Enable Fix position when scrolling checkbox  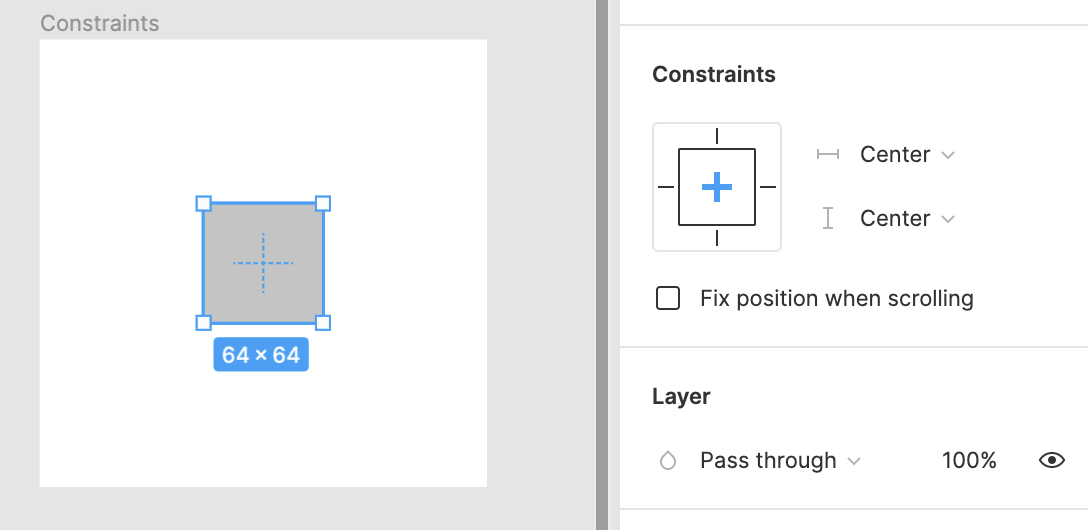(668, 298)
